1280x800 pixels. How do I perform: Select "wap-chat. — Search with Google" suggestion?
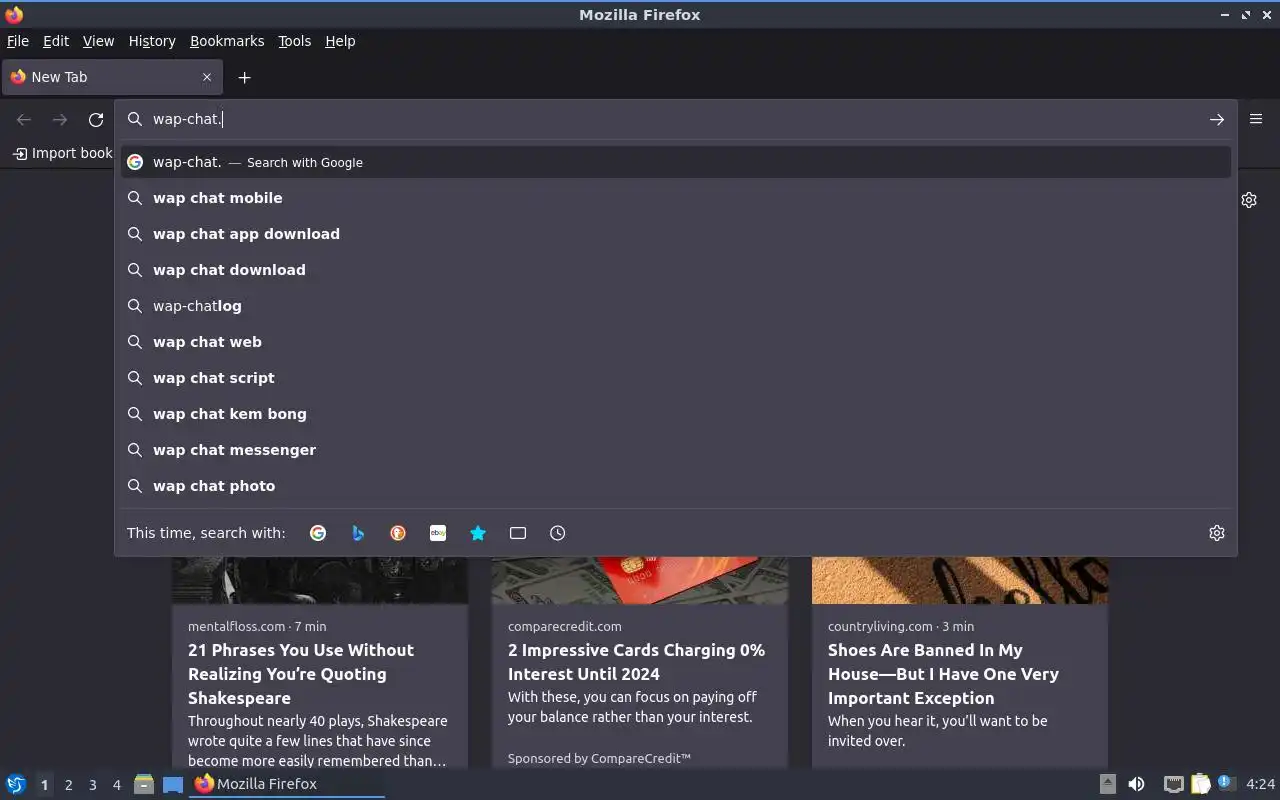pos(676,162)
